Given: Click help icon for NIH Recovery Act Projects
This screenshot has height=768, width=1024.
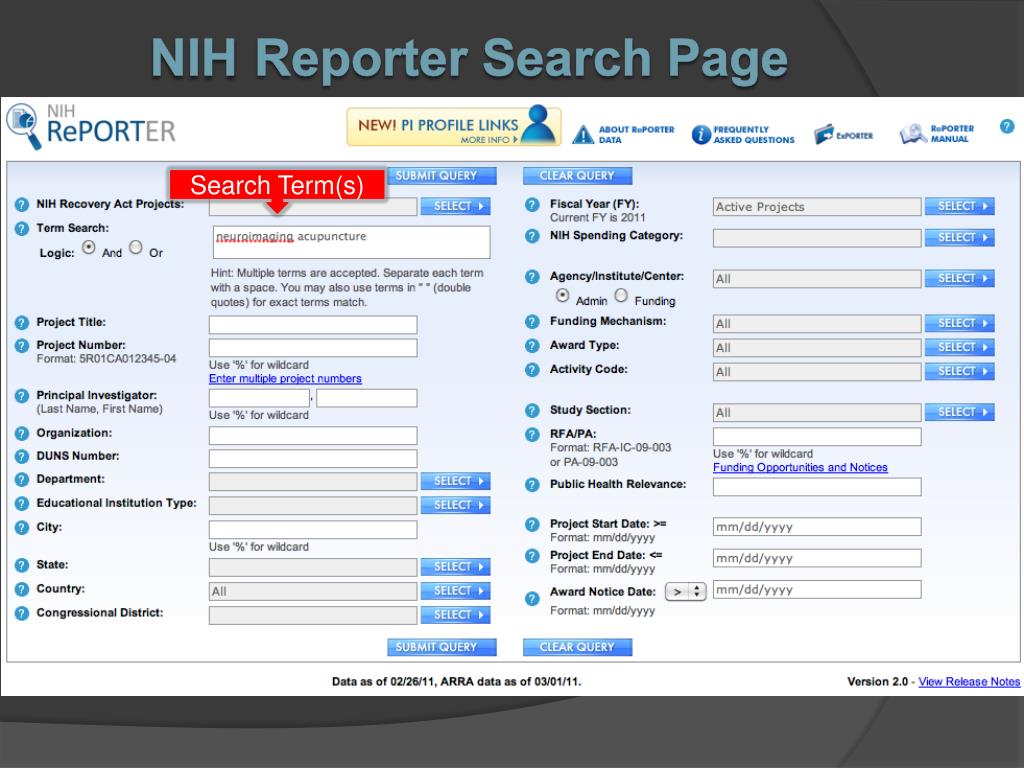Looking at the screenshot, I should 22,204.
